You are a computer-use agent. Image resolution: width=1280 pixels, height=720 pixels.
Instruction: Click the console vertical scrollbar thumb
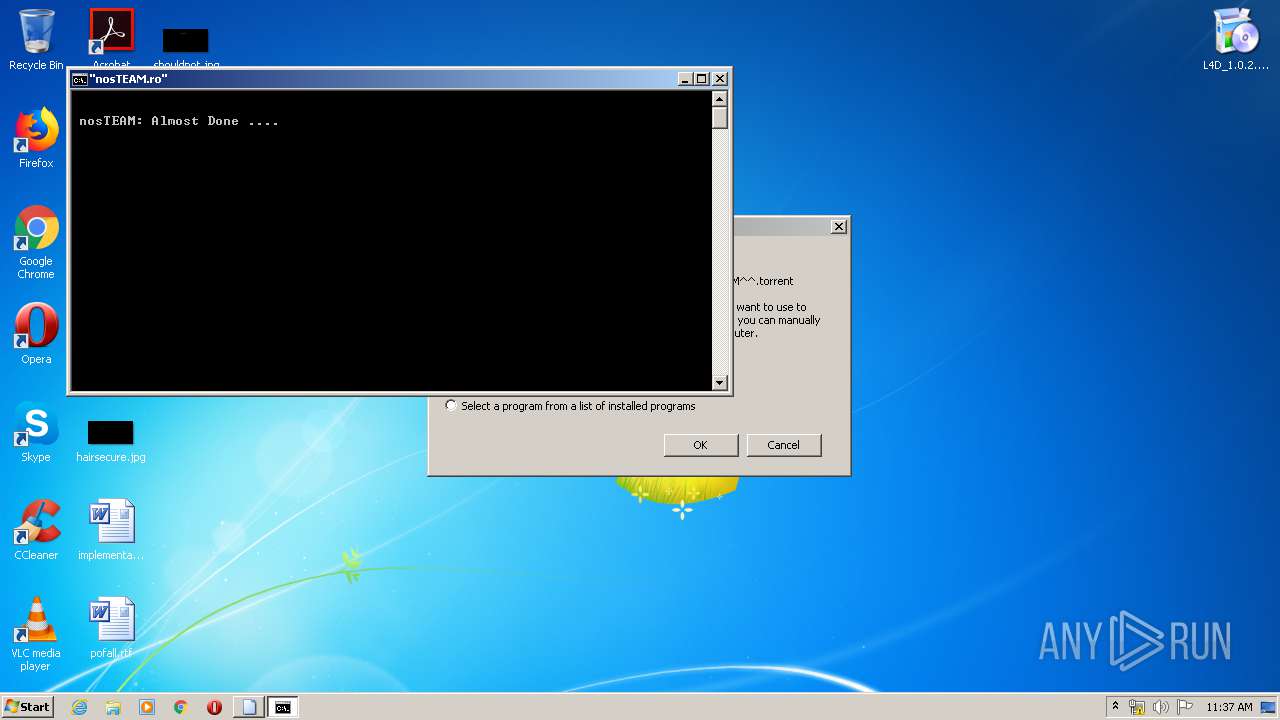[x=719, y=117]
